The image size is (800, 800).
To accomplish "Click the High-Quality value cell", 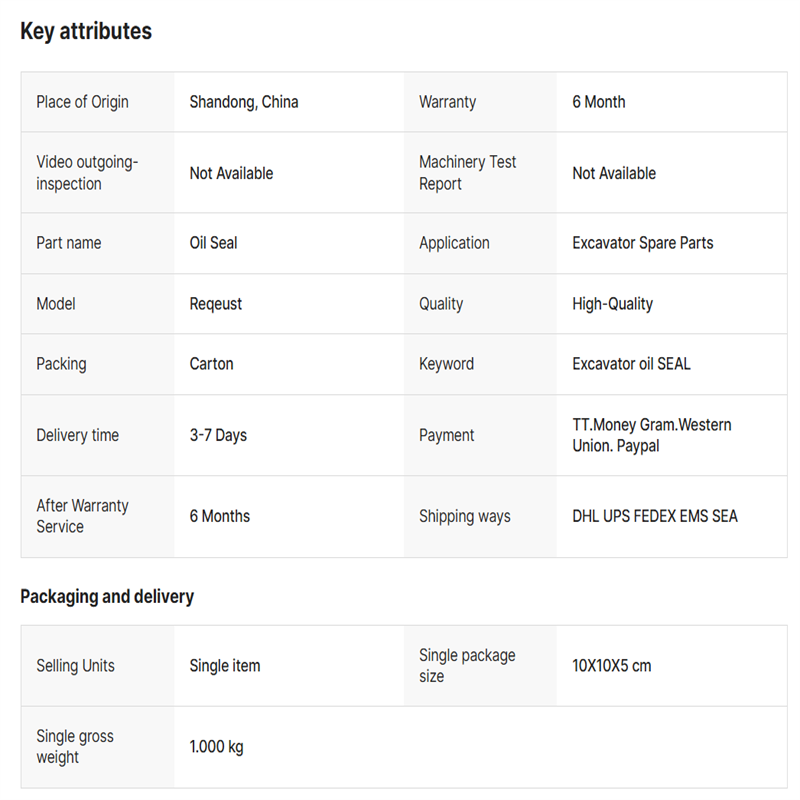I will [x=612, y=304].
